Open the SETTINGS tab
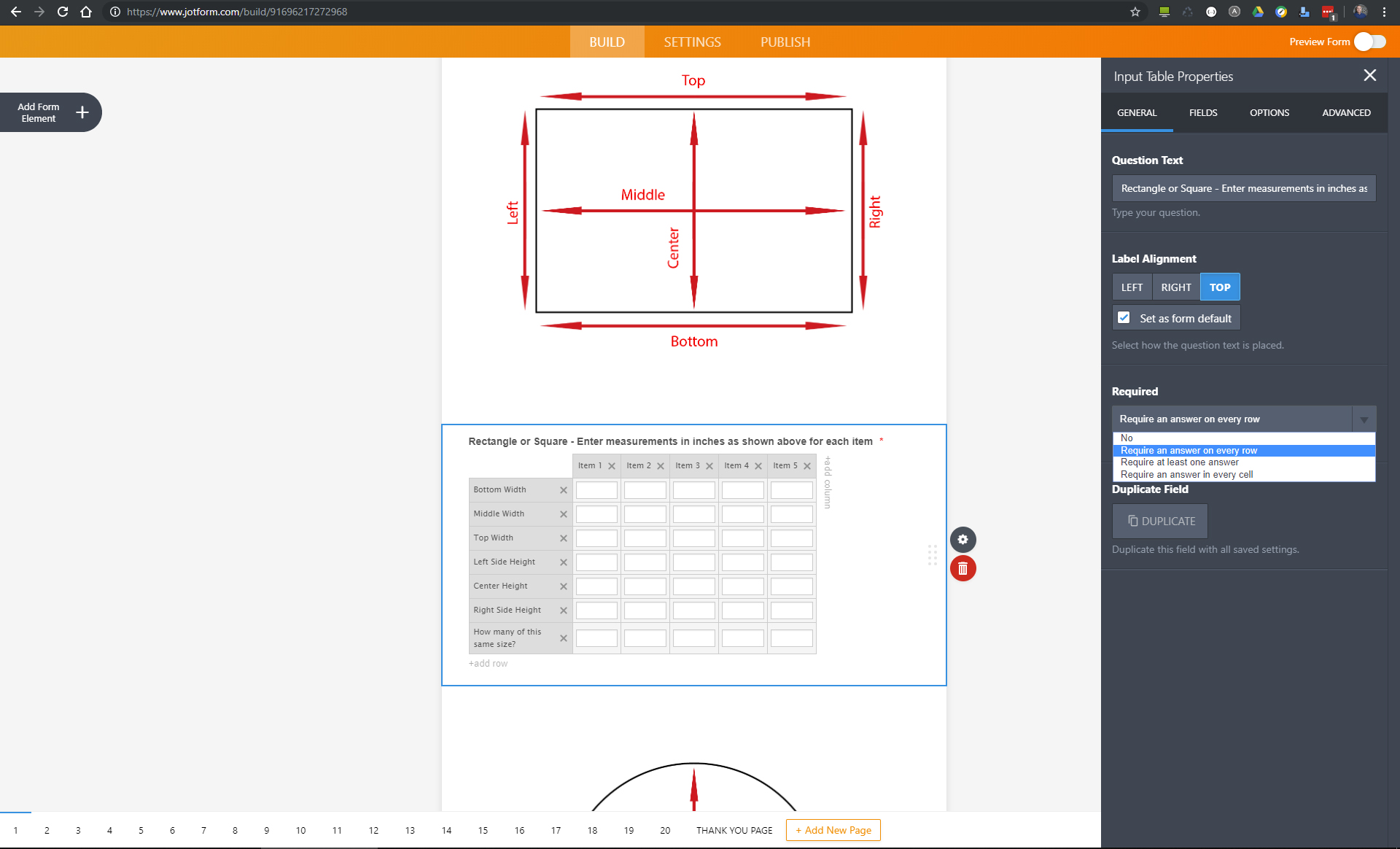Image resolution: width=1400 pixels, height=849 pixels. (x=692, y=42)
